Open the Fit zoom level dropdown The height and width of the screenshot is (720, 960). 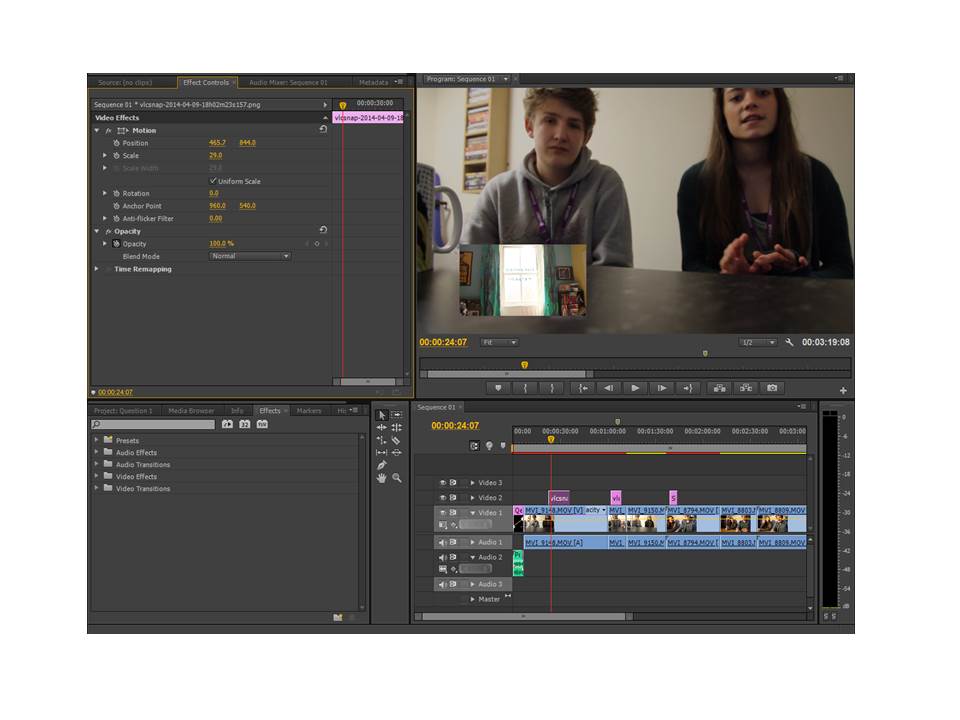click(x=499, y=342)
